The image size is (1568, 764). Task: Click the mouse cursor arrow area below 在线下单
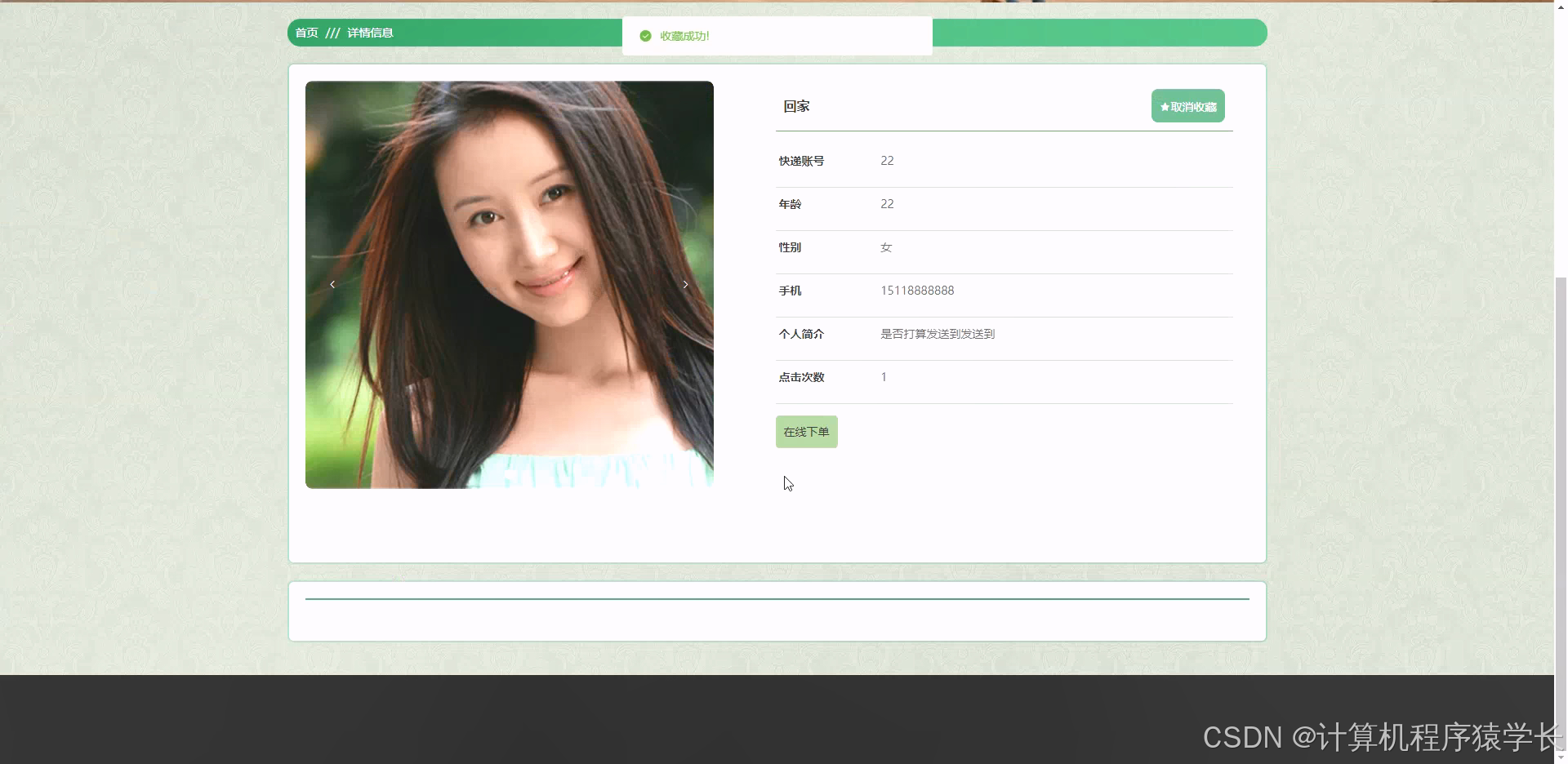pyautogui.click(x=787, y=483)
